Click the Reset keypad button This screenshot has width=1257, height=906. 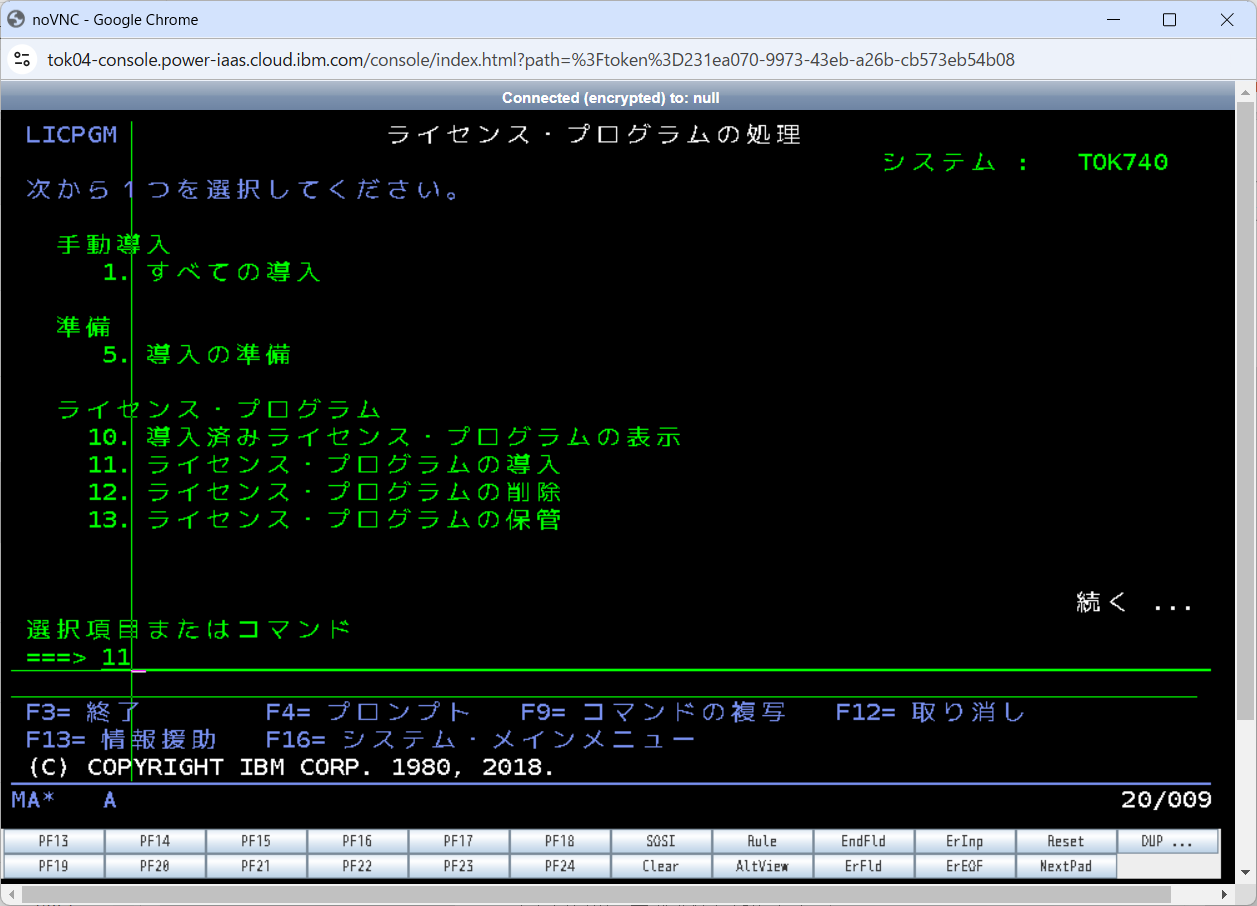click(x=1065, y=841)
